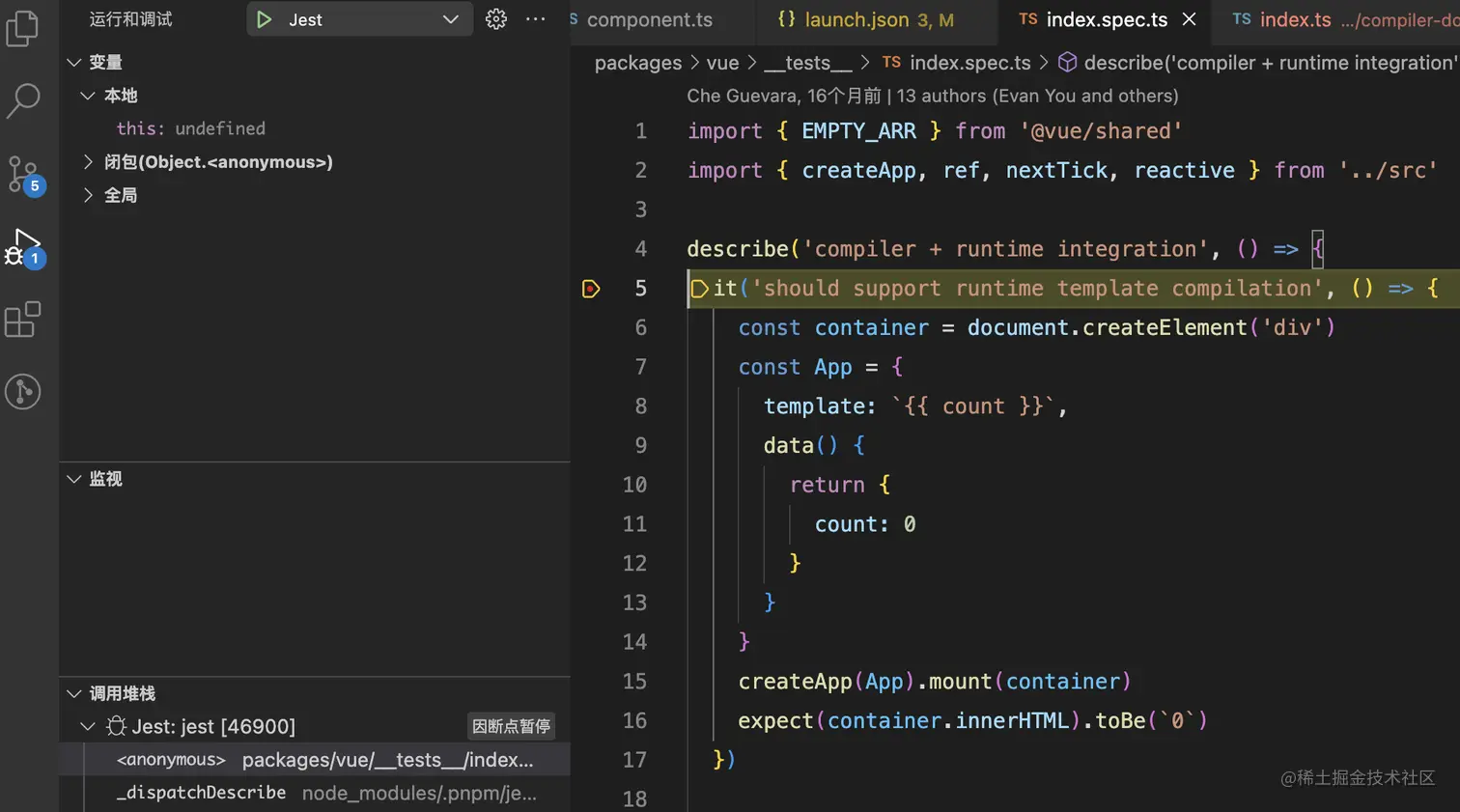Click EMPTY_ARR in the import statement

pyautogui.click(x=858, y=131)
